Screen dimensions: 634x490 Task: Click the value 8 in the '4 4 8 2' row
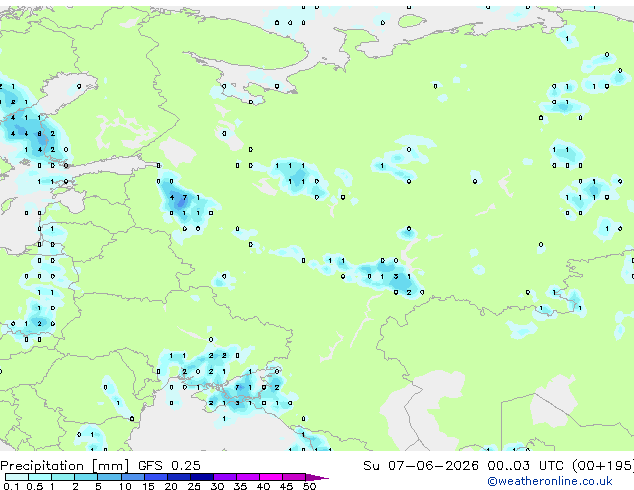pyautogui.click(x=39, y=133)
